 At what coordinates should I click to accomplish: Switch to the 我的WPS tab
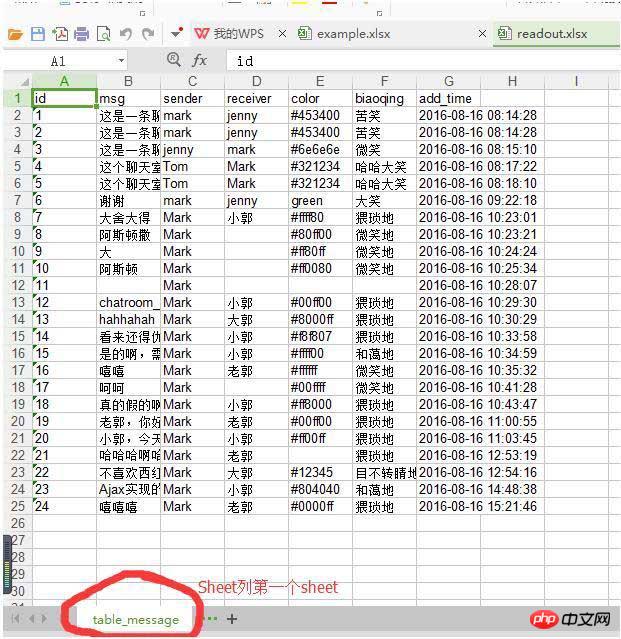[229, 33]
